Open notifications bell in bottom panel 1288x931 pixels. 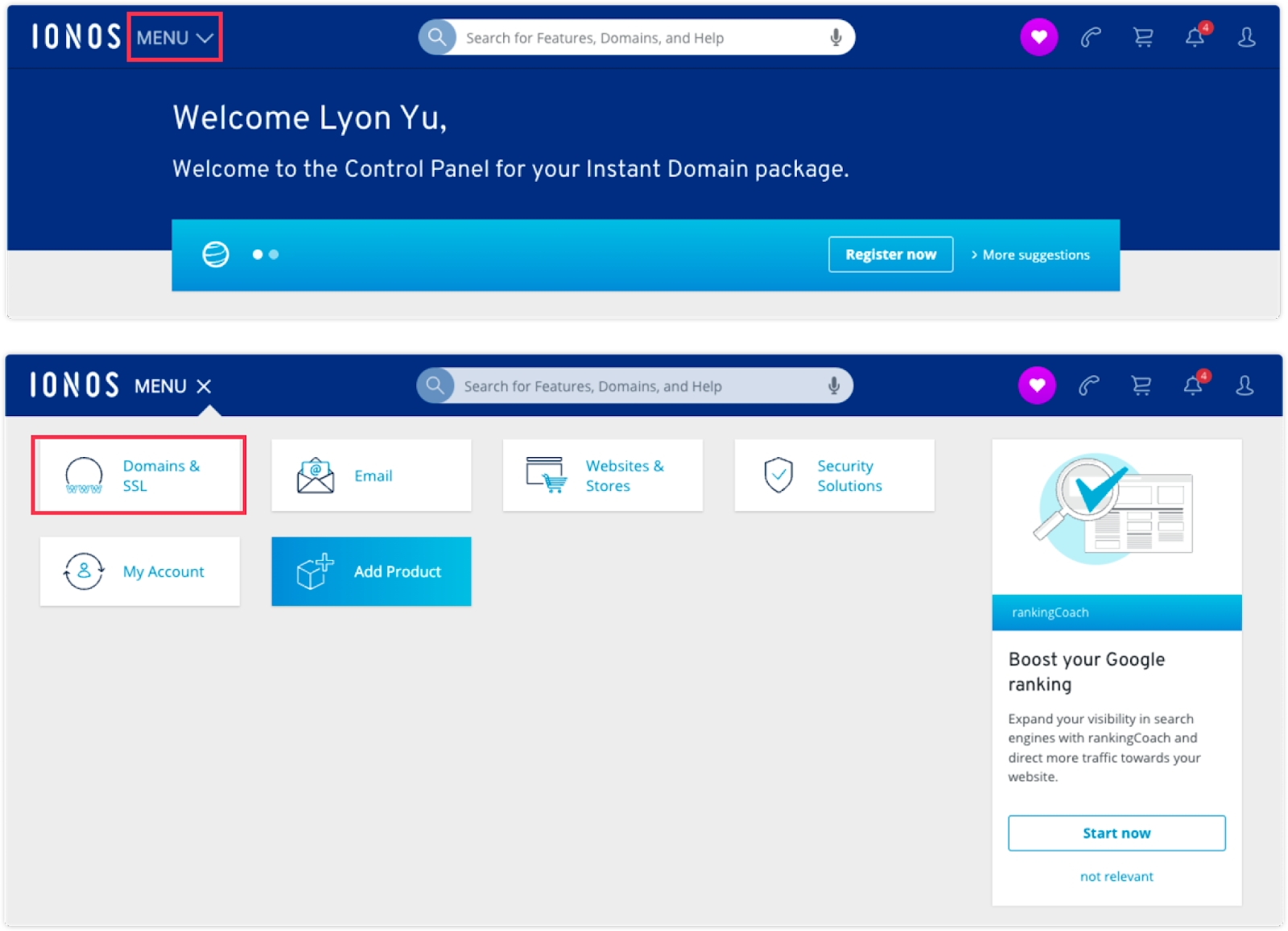pyautogui.click(x=1194, y=385)
